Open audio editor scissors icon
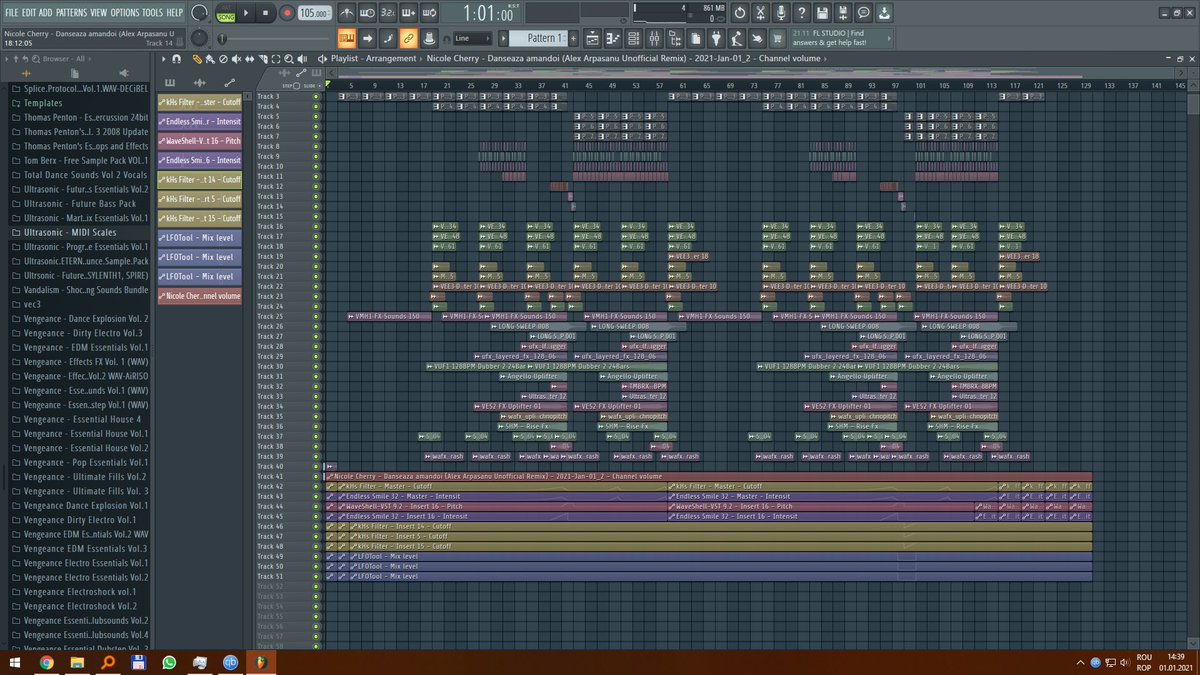 pos(761,13)
